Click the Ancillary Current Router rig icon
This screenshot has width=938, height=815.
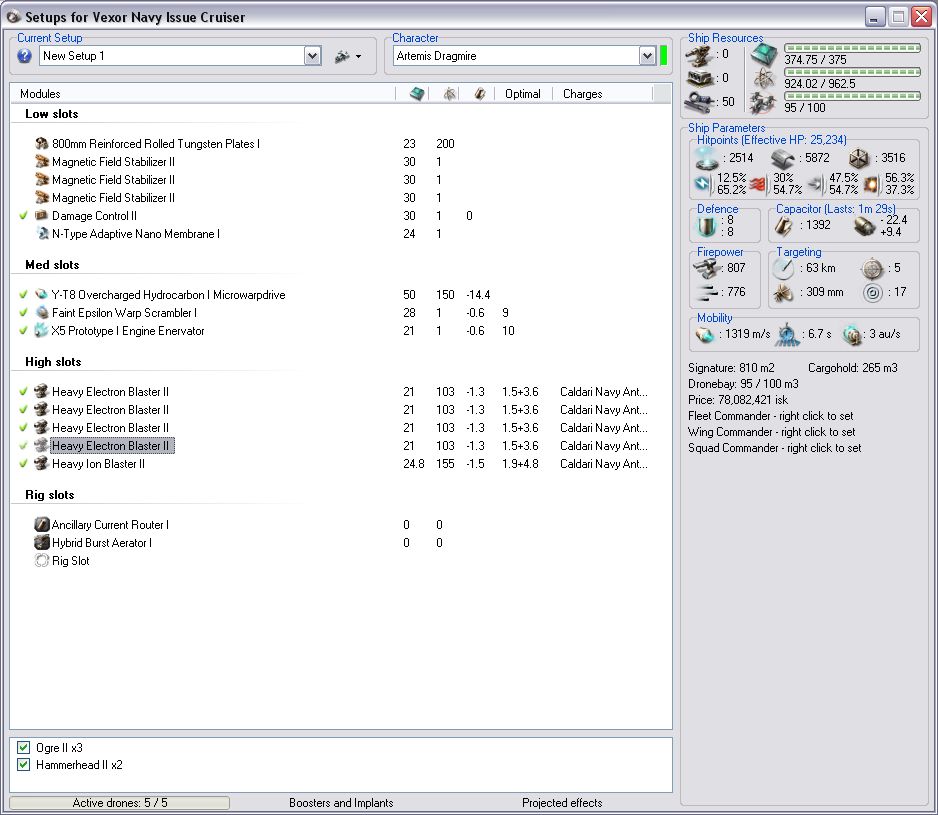(42, 525)
